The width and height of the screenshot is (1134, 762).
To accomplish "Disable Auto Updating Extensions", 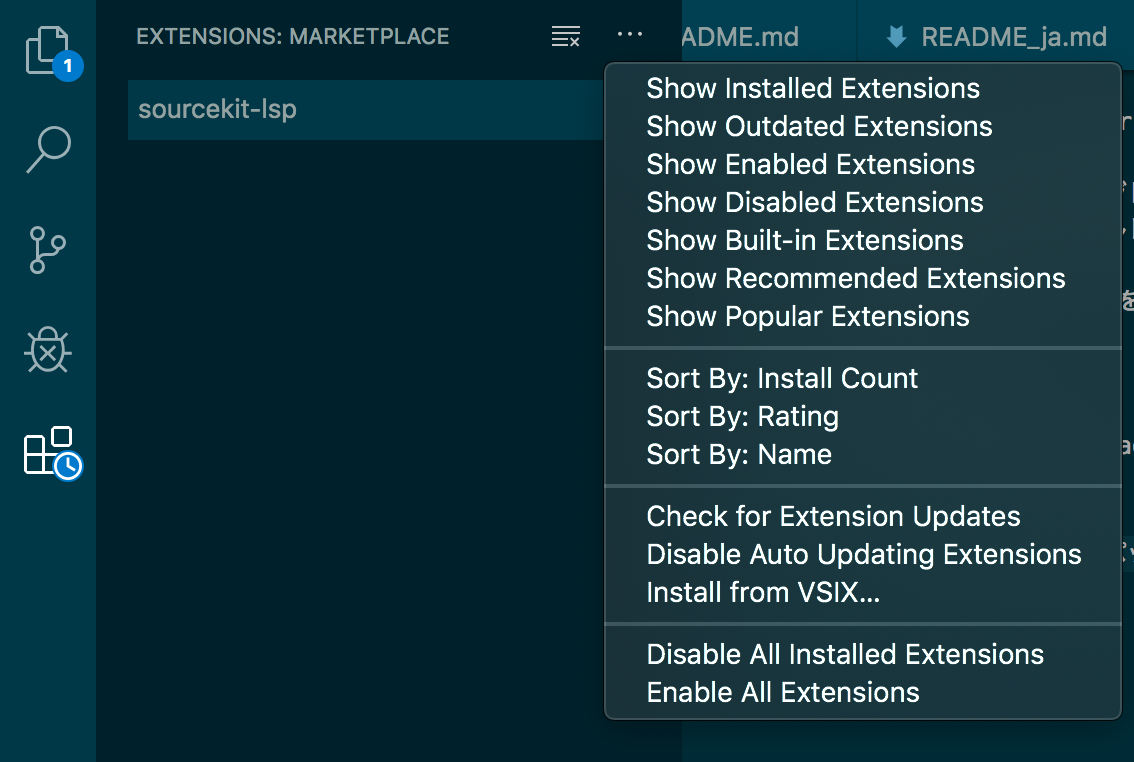I will click(864, 554).
